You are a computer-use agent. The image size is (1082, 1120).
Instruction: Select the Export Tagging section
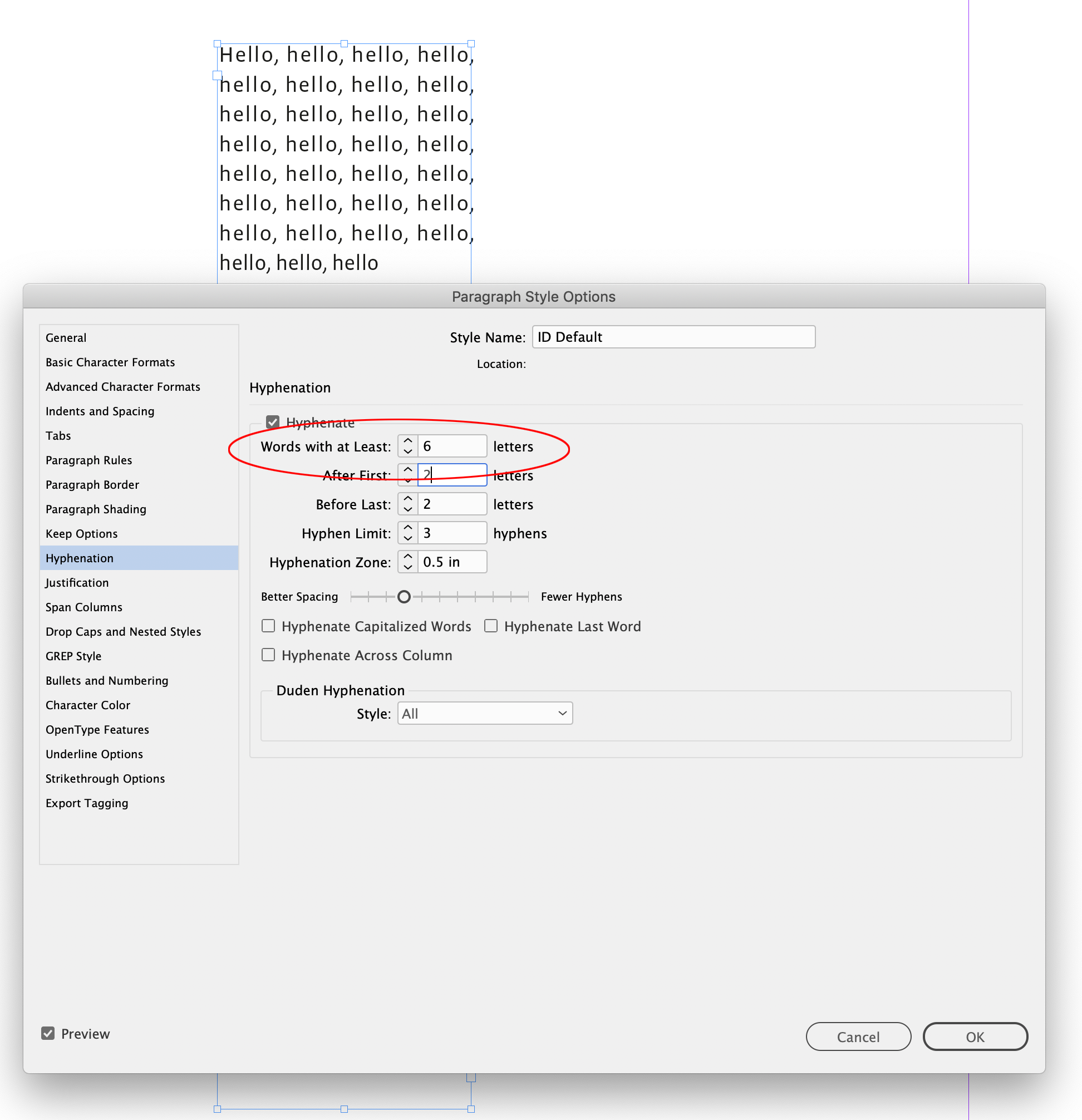coord(87,803)
